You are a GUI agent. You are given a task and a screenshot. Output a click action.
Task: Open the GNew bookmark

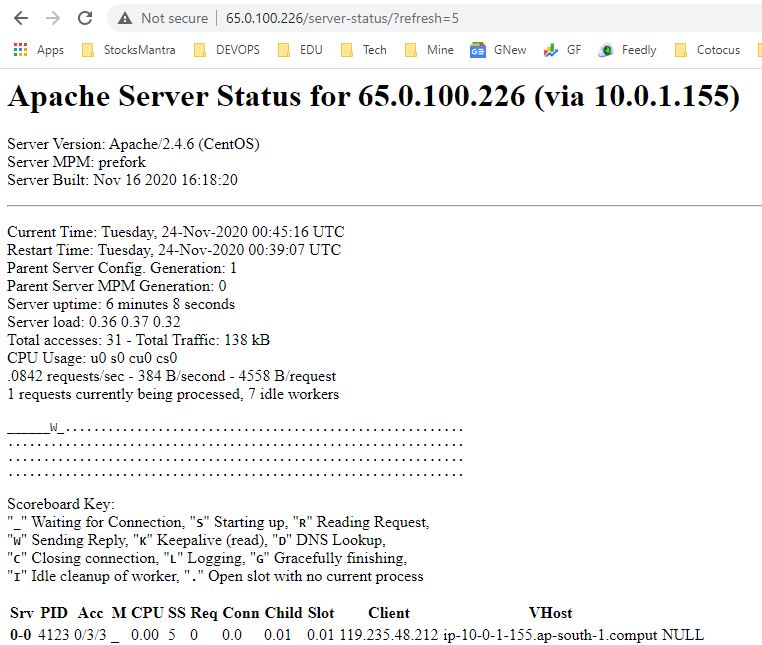498,50
